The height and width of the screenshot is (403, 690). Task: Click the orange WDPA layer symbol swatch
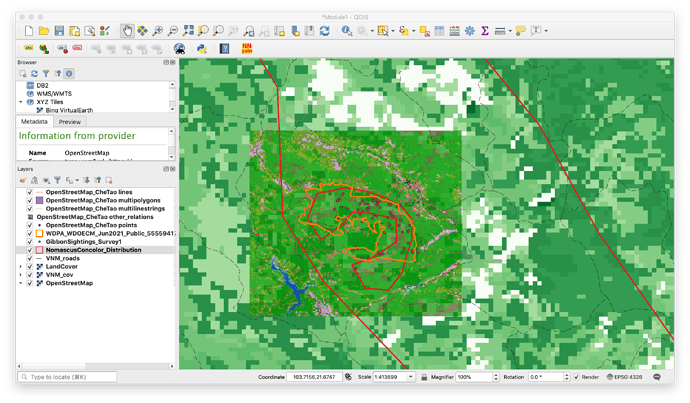coord(39,234)
